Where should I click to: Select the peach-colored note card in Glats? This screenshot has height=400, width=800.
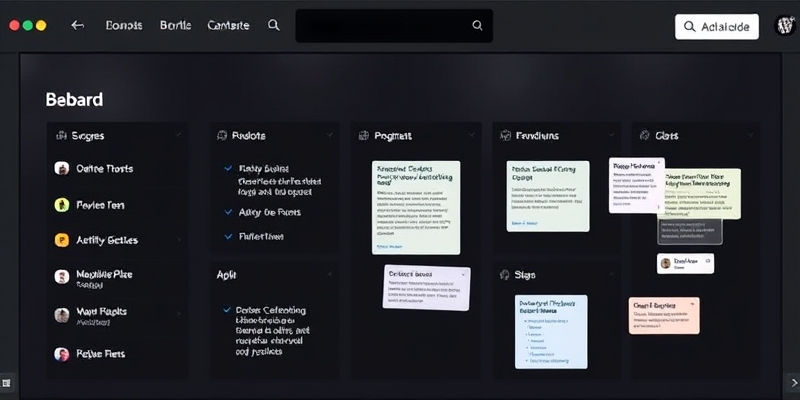[x=664, y=315]
